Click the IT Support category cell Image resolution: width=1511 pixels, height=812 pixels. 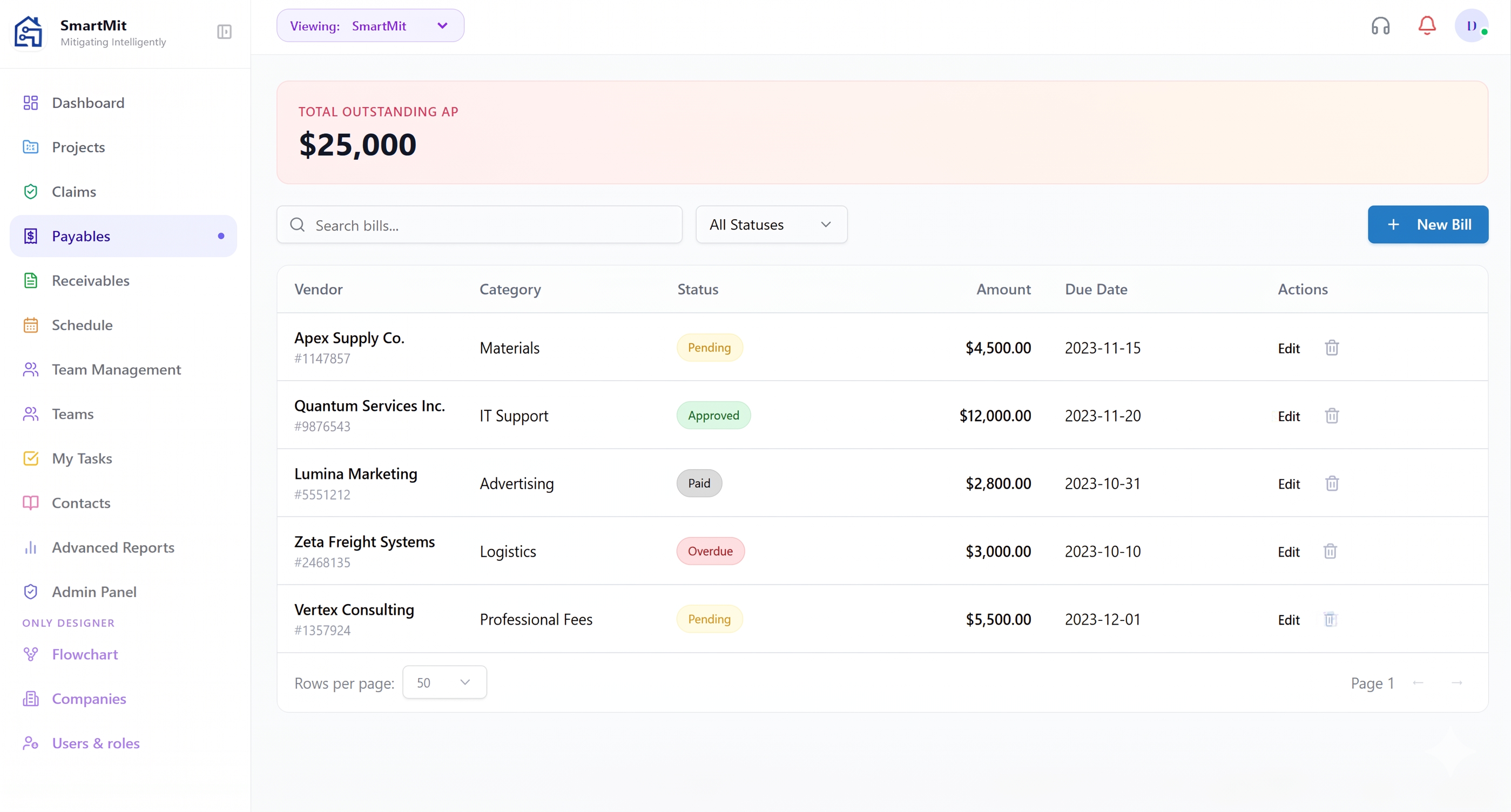[x=513, y=416]
